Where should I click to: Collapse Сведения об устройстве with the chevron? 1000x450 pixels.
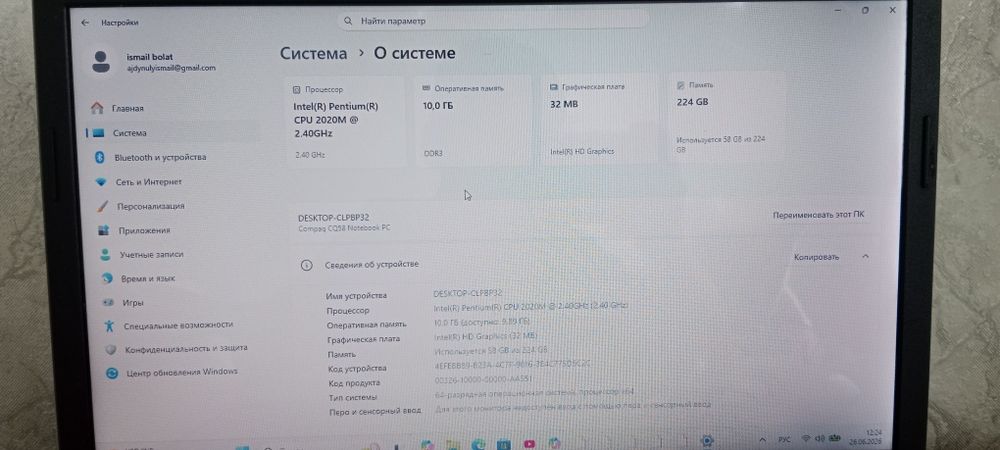pos(865,256)
